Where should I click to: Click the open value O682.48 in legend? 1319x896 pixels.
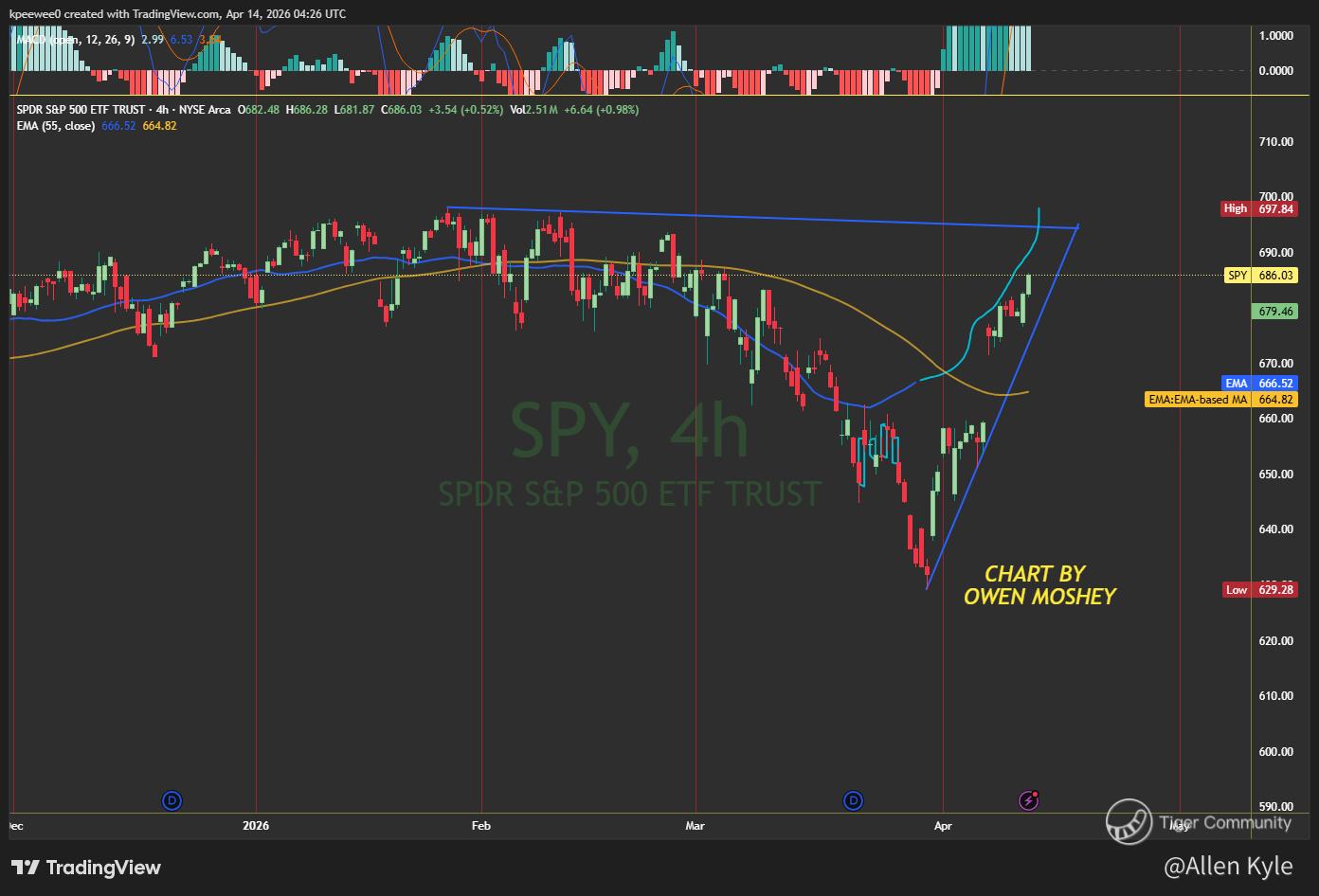pyautogui.click(x=258, y=110)
